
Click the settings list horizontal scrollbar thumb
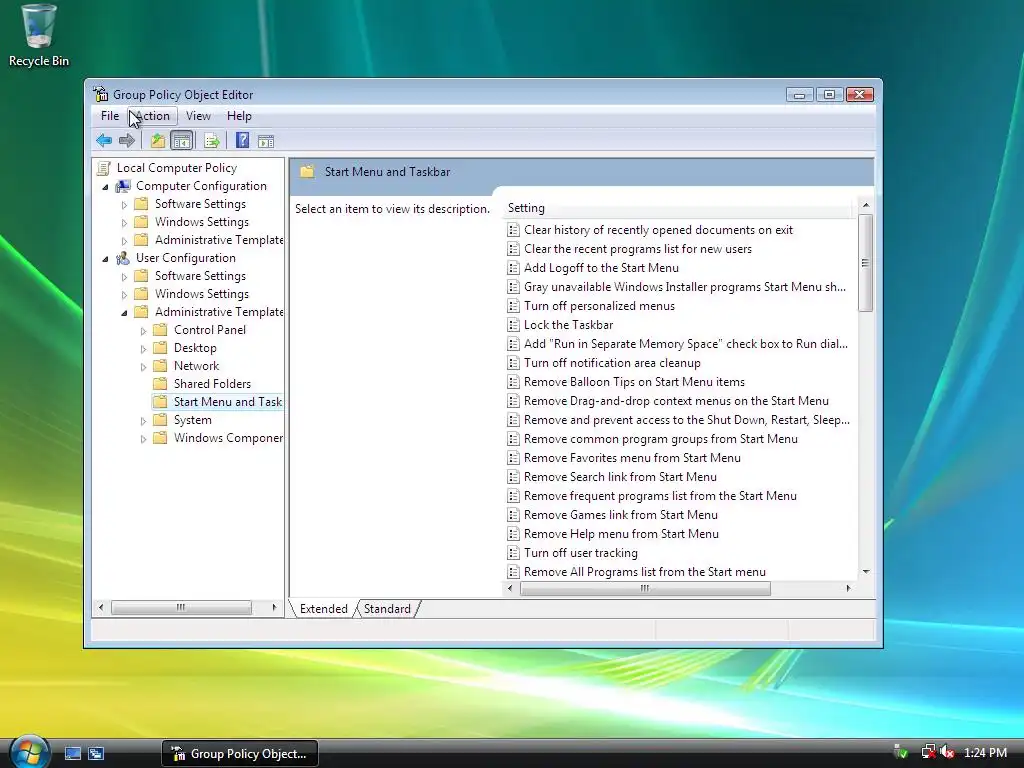[x=645, y=588]
